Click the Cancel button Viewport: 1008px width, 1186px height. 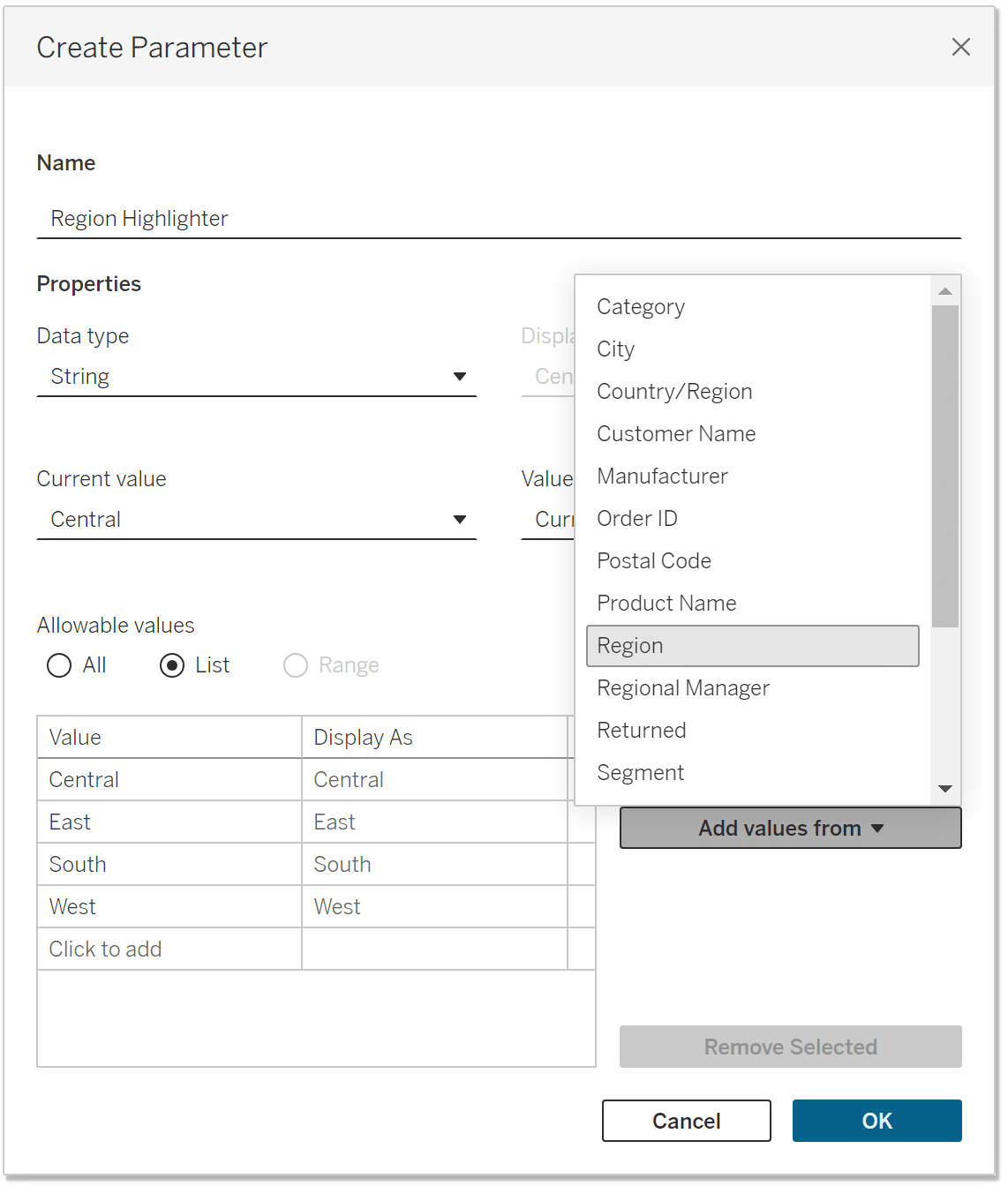point(687,1121)
